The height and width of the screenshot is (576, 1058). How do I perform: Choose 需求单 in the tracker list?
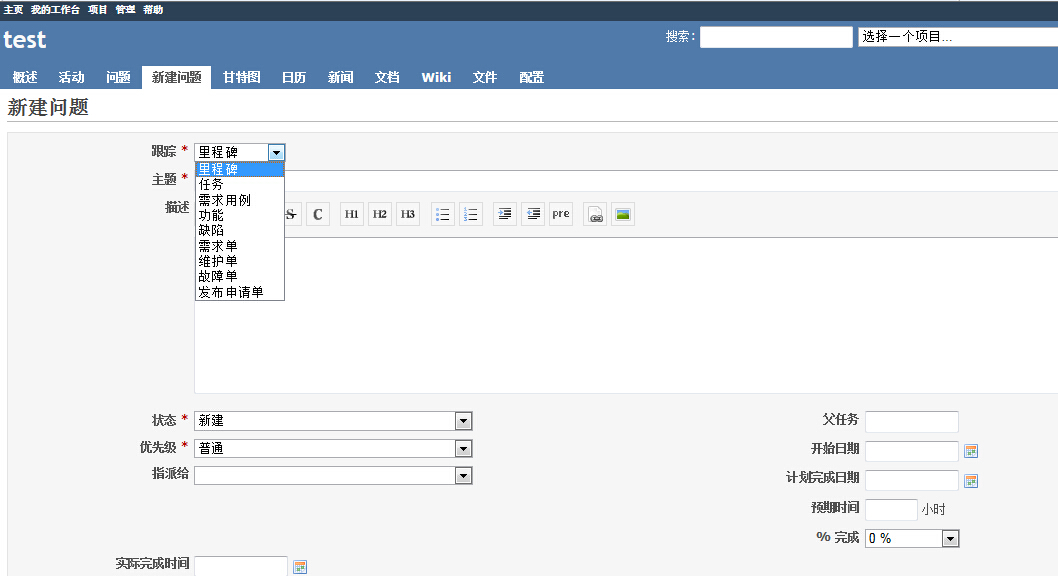click(218, 246)
